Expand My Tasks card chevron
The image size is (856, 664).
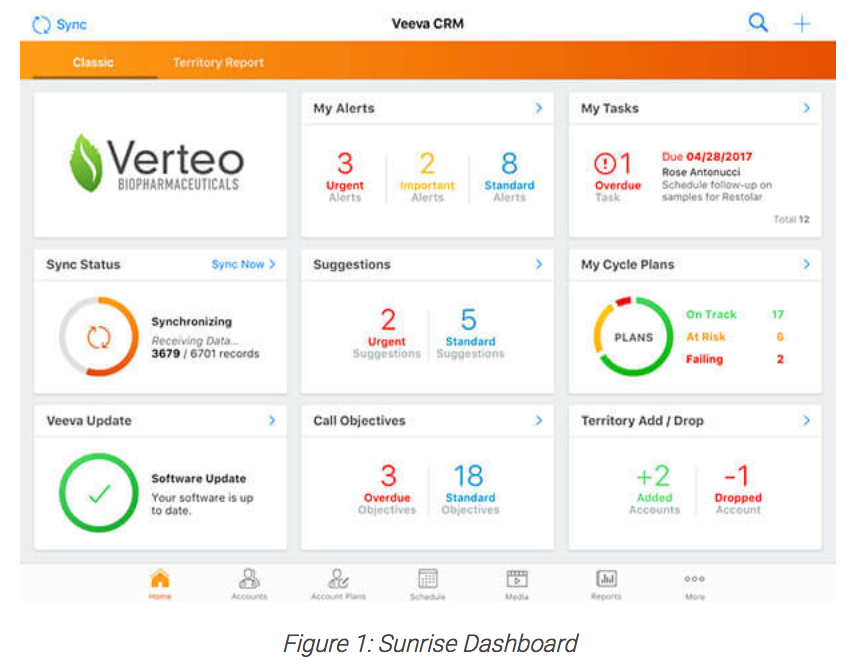click(x=806, y=108)
